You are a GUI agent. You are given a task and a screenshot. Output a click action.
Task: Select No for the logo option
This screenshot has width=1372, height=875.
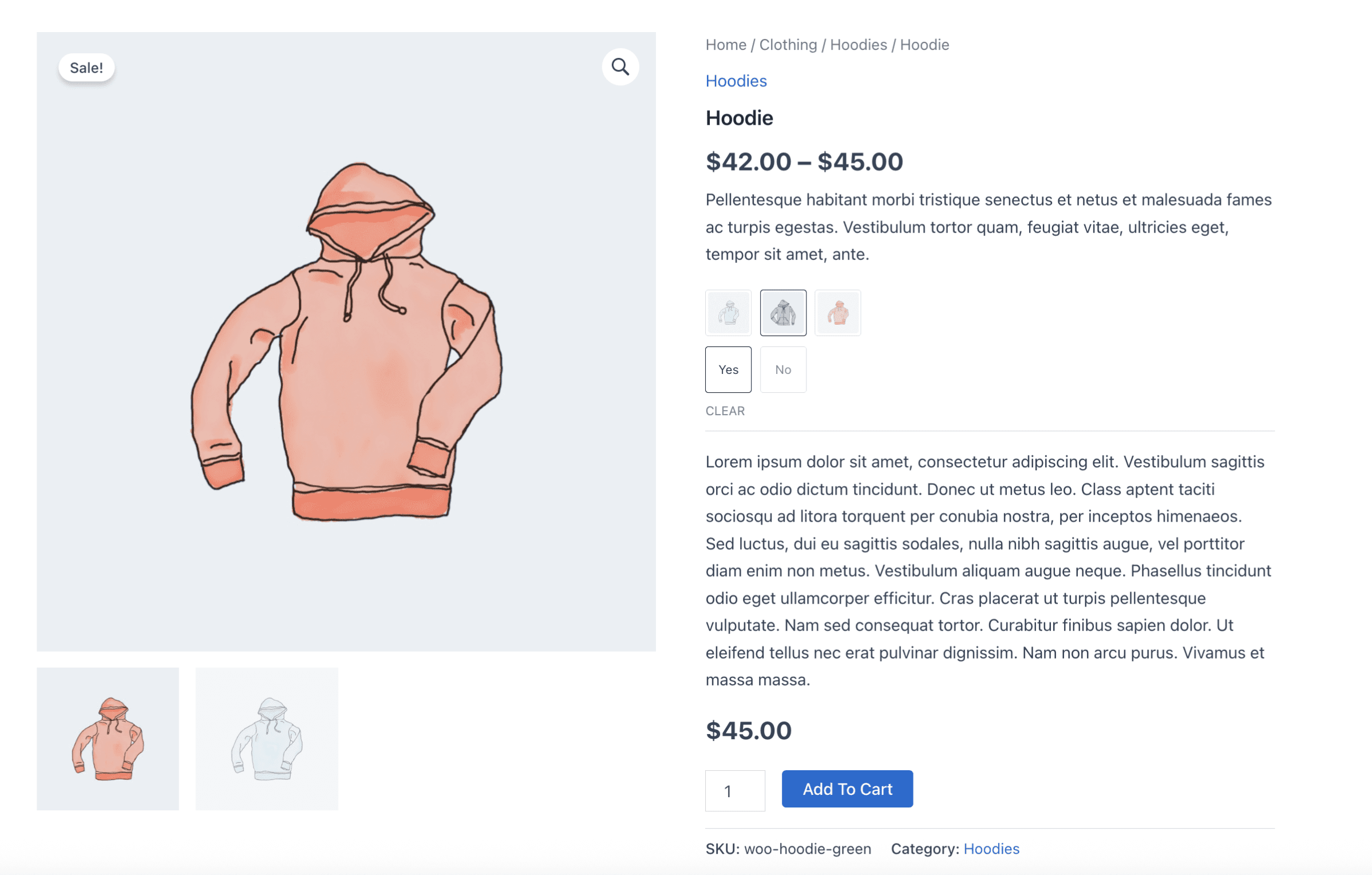[x=783, y=369]
